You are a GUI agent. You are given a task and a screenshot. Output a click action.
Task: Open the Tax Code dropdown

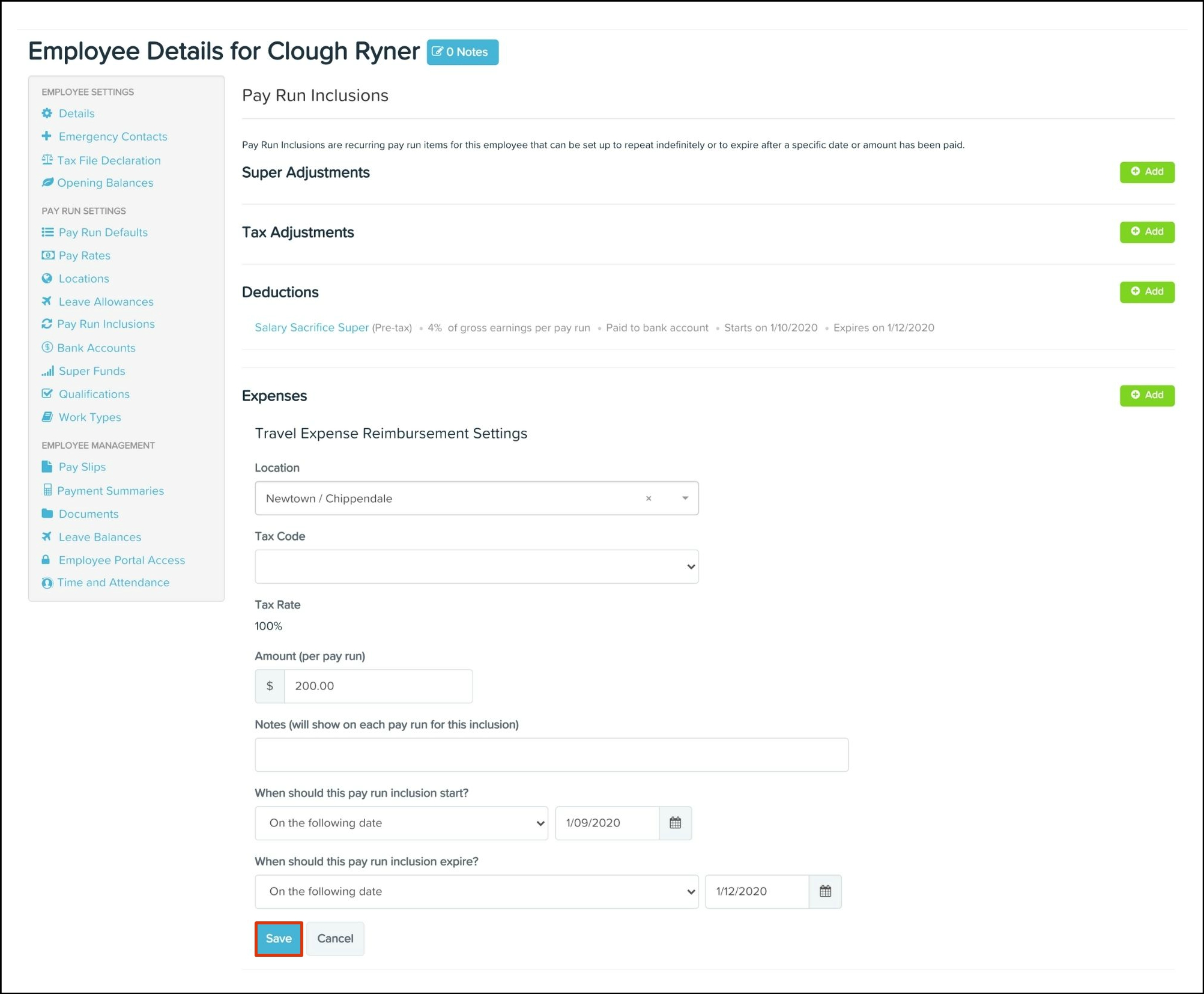(x=476, y=566)
